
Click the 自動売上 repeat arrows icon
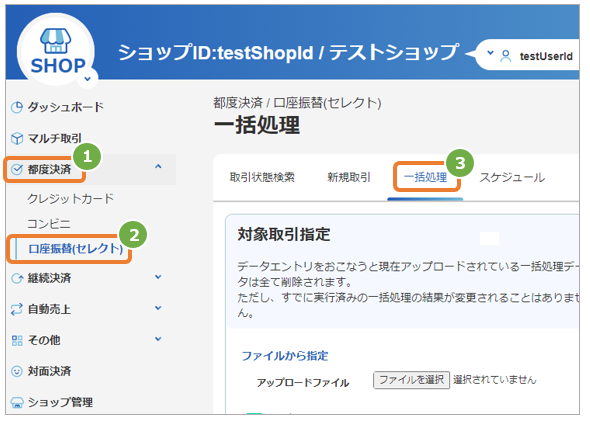[x=17, y=309]
